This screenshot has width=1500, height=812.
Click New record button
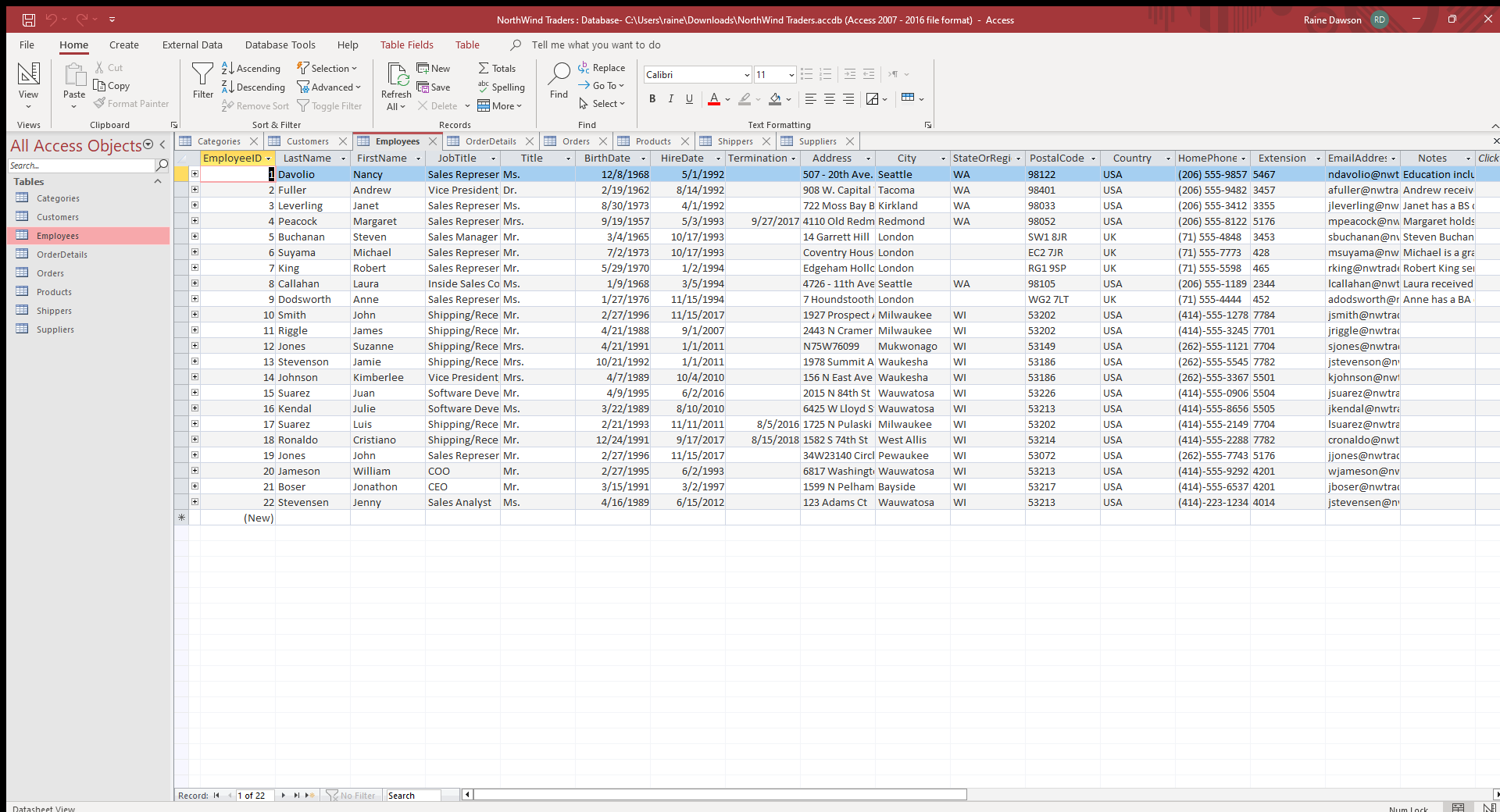pos(433,68)
